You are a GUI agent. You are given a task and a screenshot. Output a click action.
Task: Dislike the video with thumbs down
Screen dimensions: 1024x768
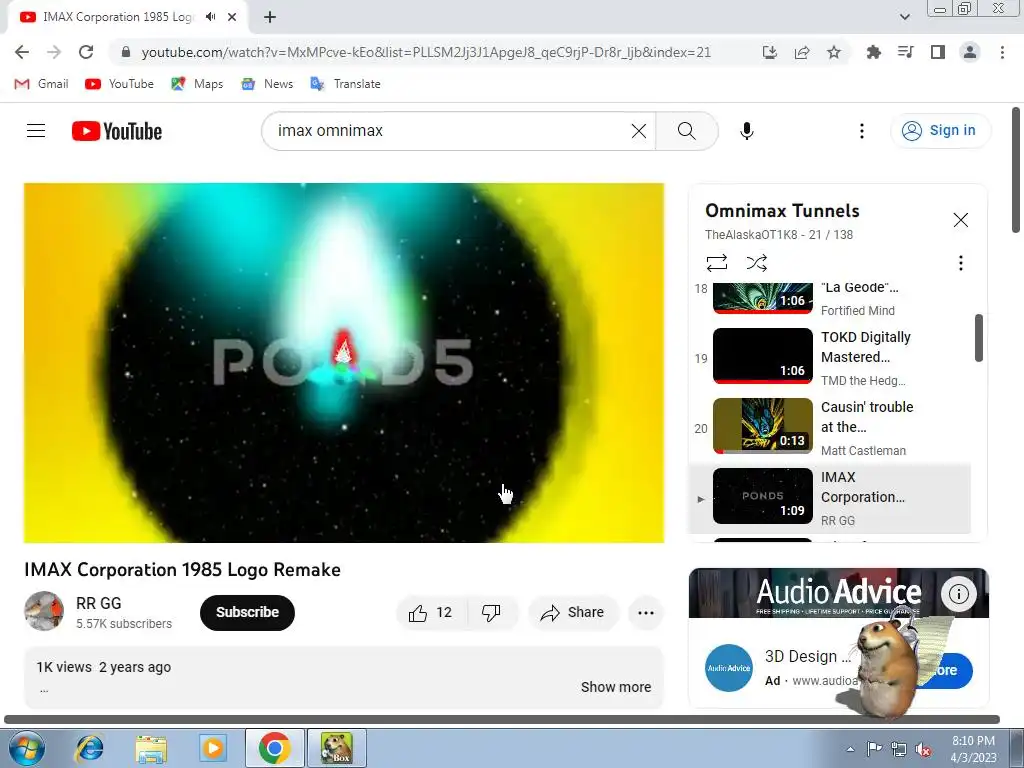pos(491,613)
